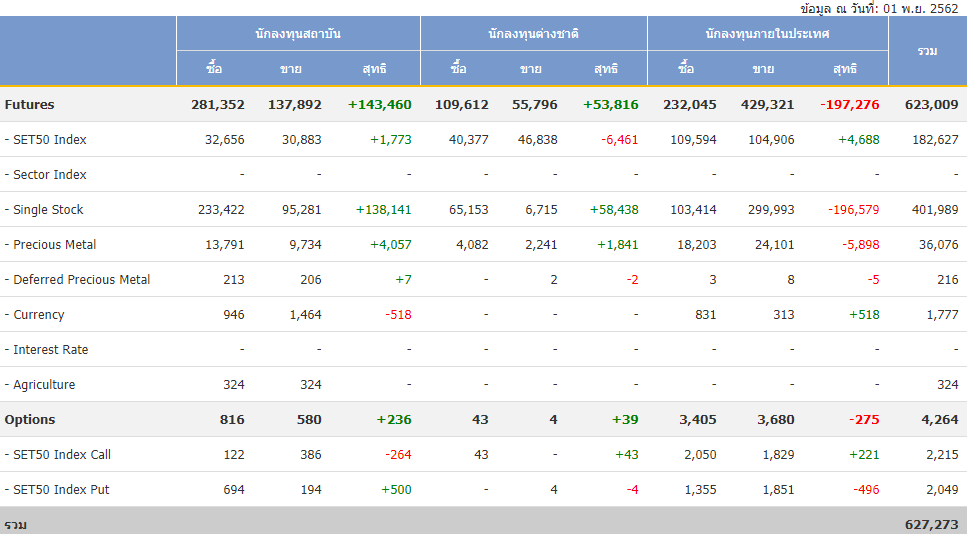Click SET50 Index net value +1,773
Viewport: 973px width, 534px height.
391,140
